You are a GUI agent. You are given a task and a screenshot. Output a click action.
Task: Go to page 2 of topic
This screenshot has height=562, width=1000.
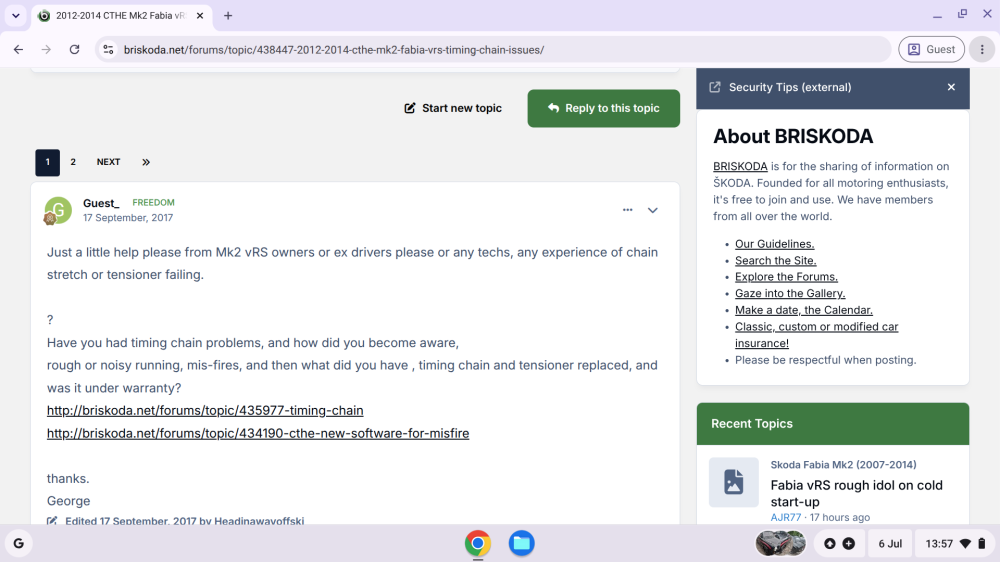[73, 162]
